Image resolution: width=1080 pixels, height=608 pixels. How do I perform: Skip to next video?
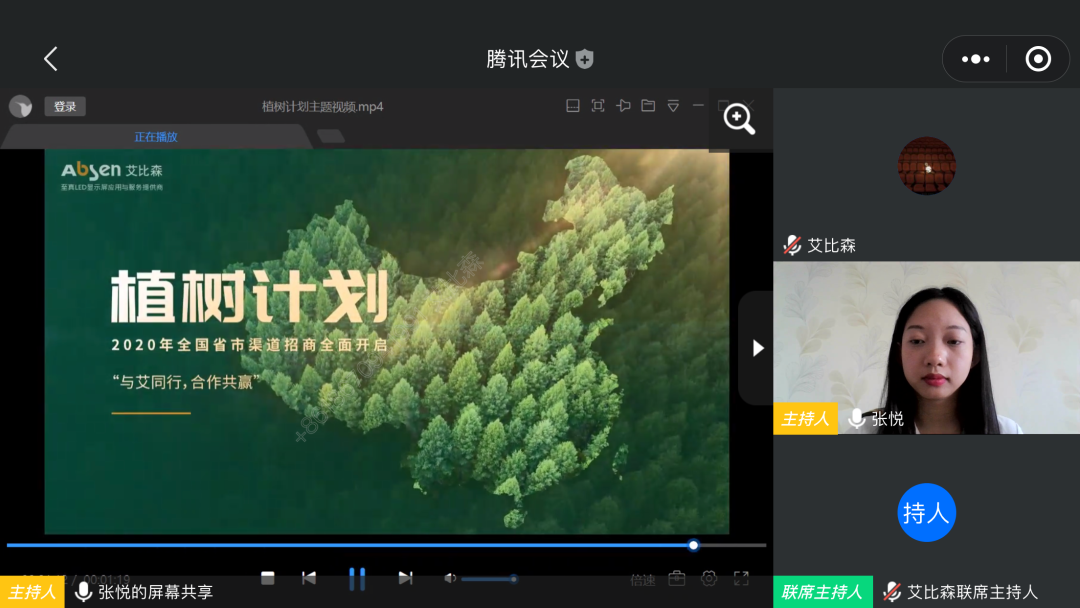click(406, 578)
